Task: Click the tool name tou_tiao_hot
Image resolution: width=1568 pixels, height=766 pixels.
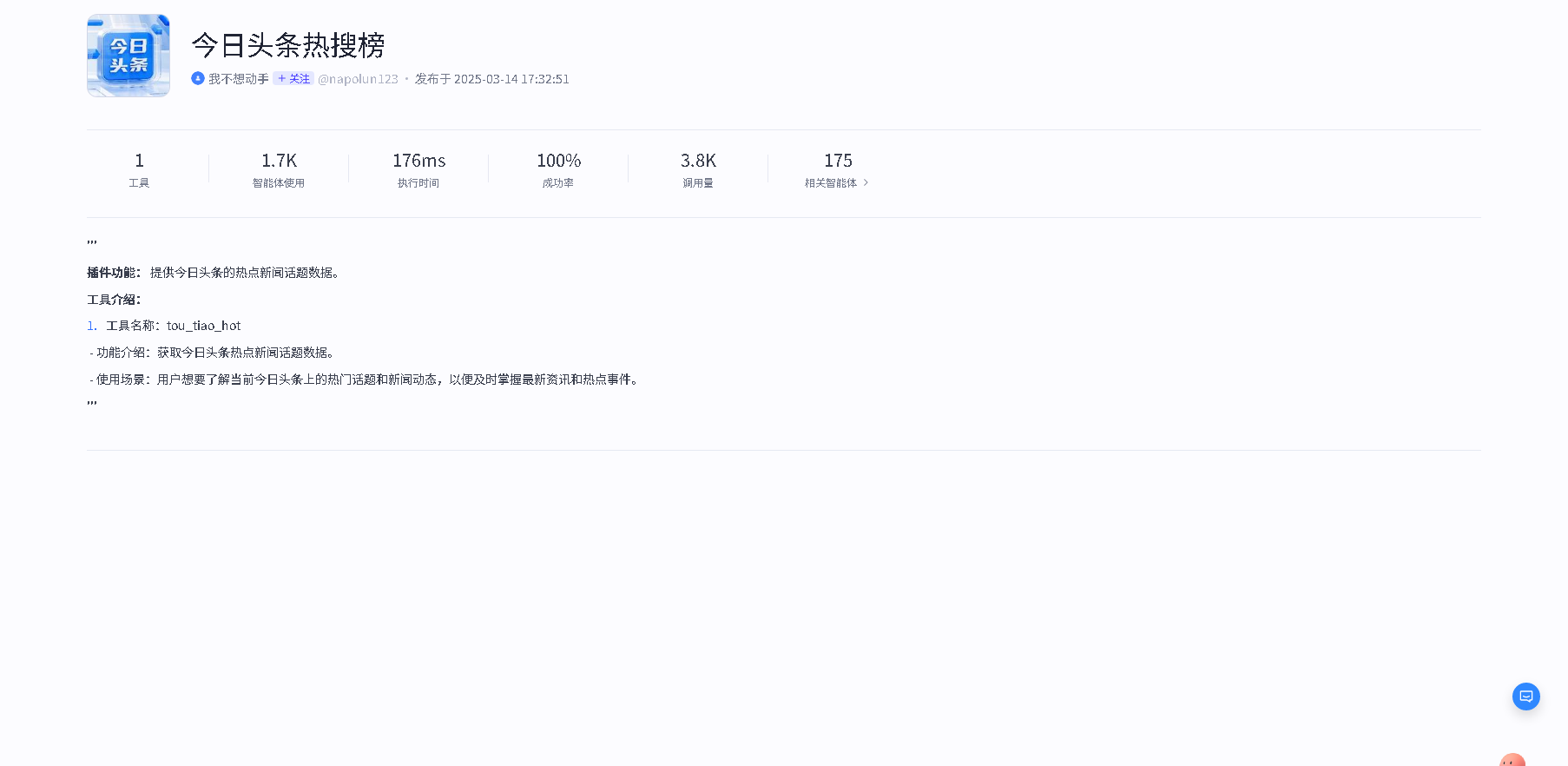Action: tap(204, 326)
